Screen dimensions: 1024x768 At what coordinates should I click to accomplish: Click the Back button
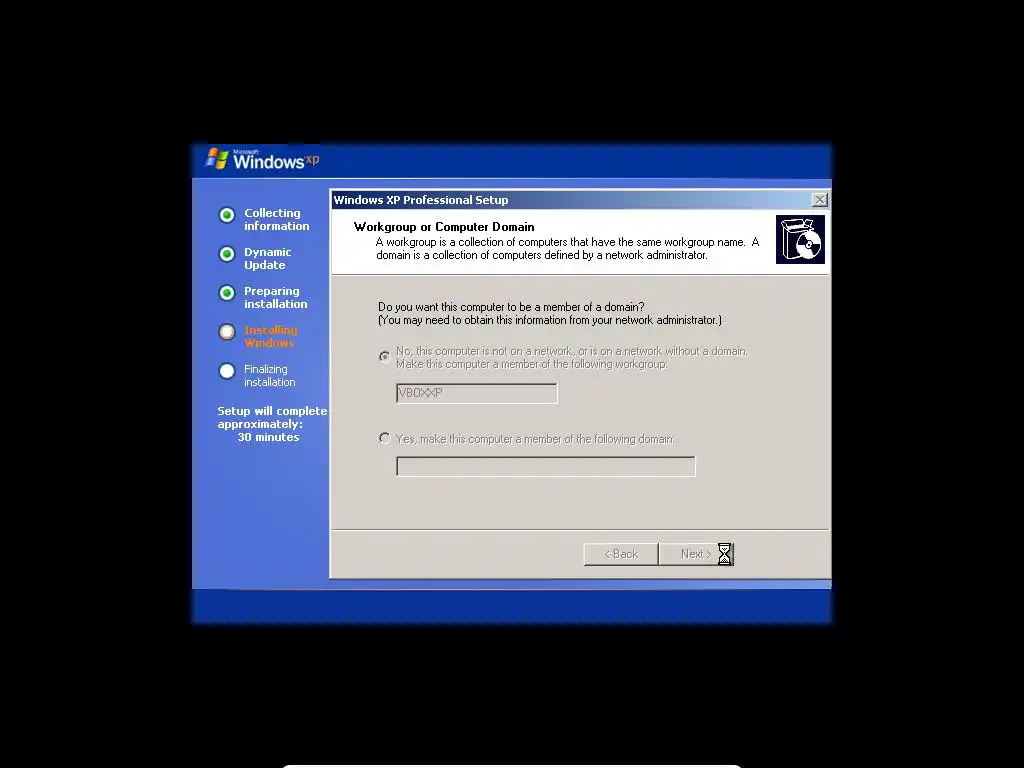click(x=620, y=554)
